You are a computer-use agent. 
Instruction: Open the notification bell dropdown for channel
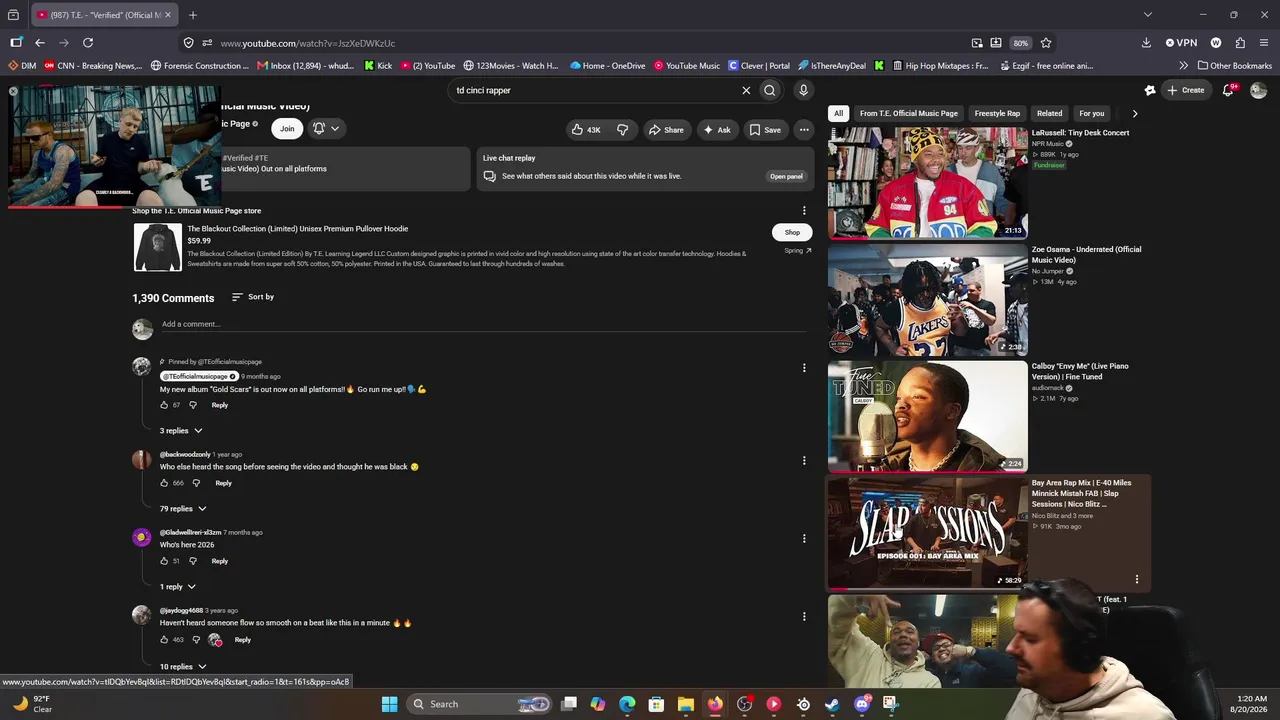326,128
